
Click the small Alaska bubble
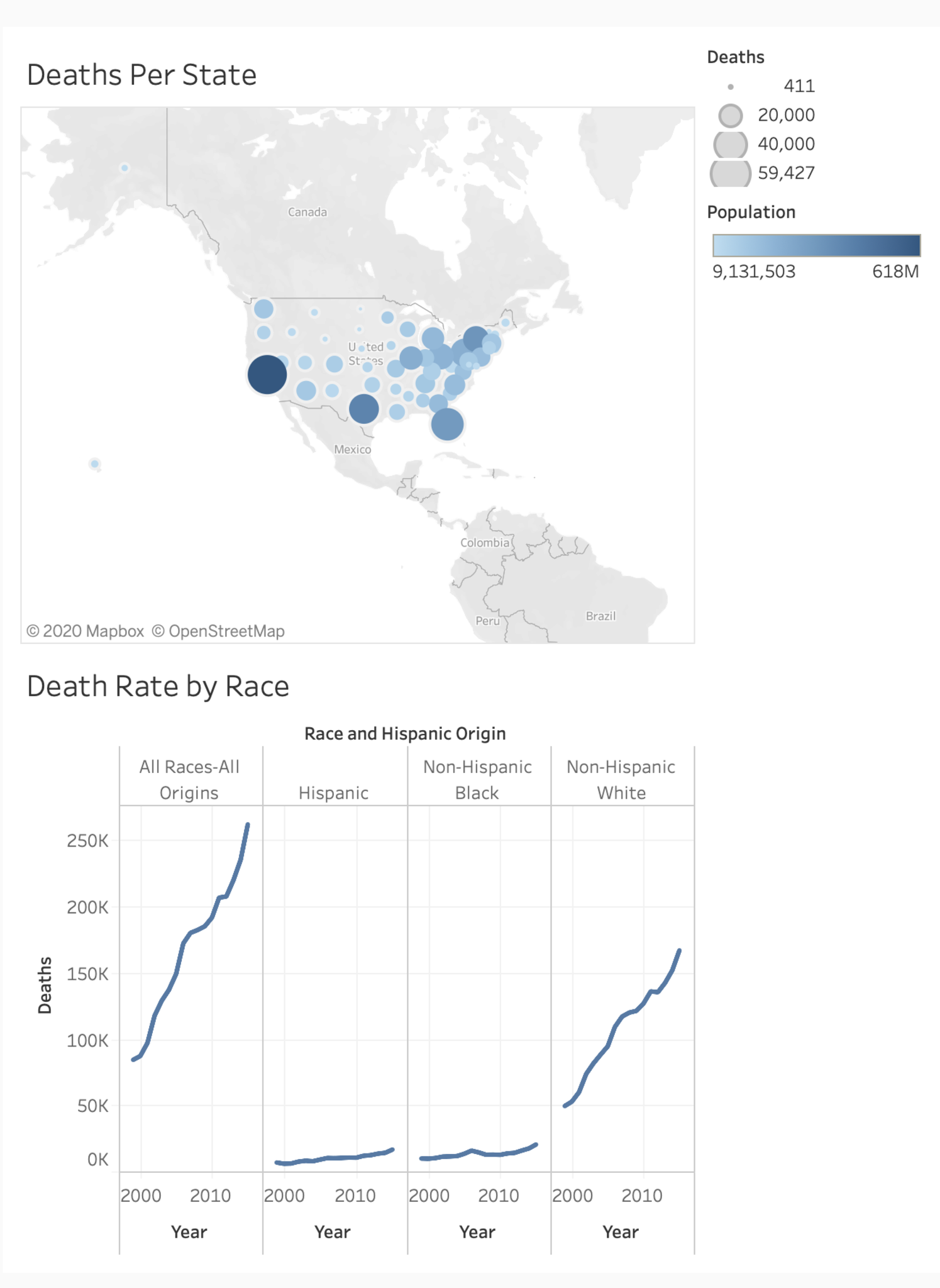(124, 168)
